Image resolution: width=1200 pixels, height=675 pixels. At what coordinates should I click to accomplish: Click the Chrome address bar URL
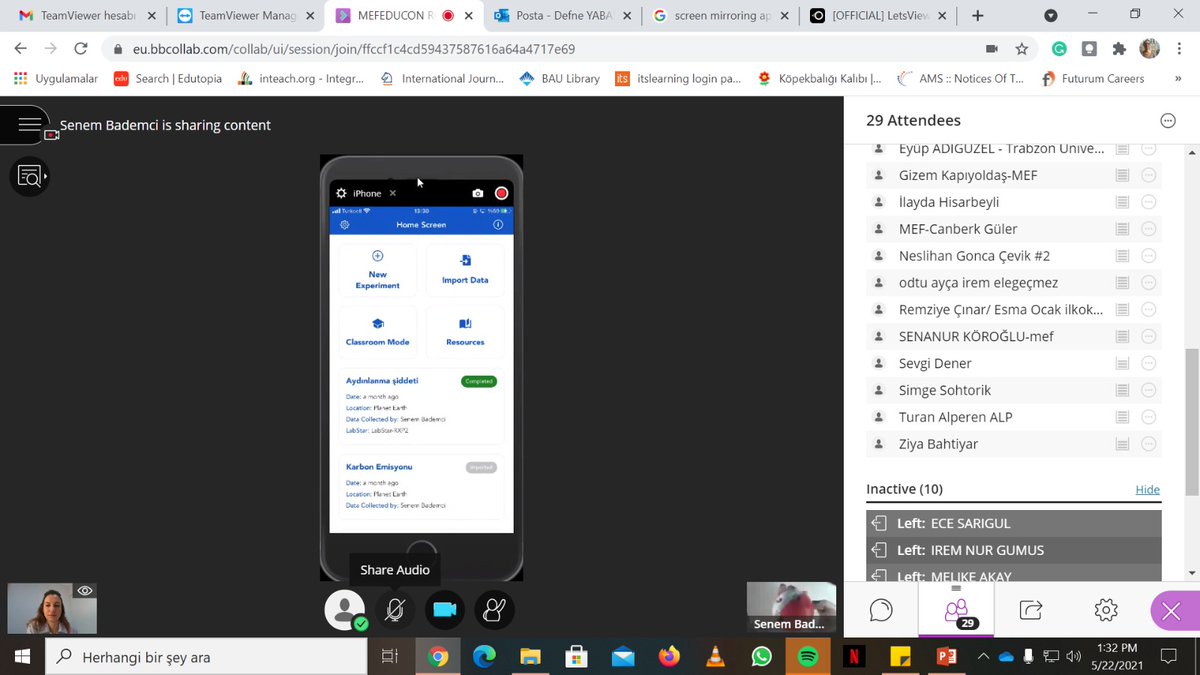pos(354,49)
